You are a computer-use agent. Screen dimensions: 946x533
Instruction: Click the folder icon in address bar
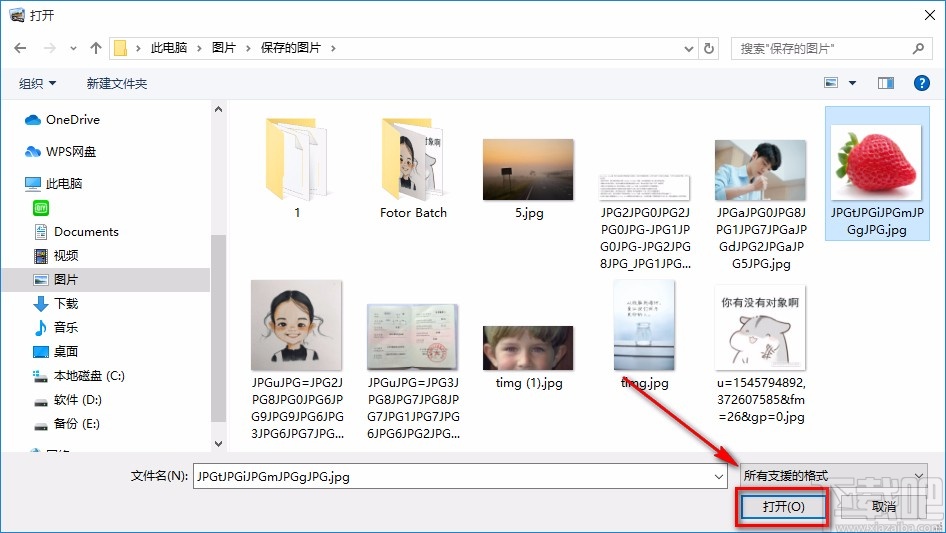pyautogui.click(x=121, y=48)
